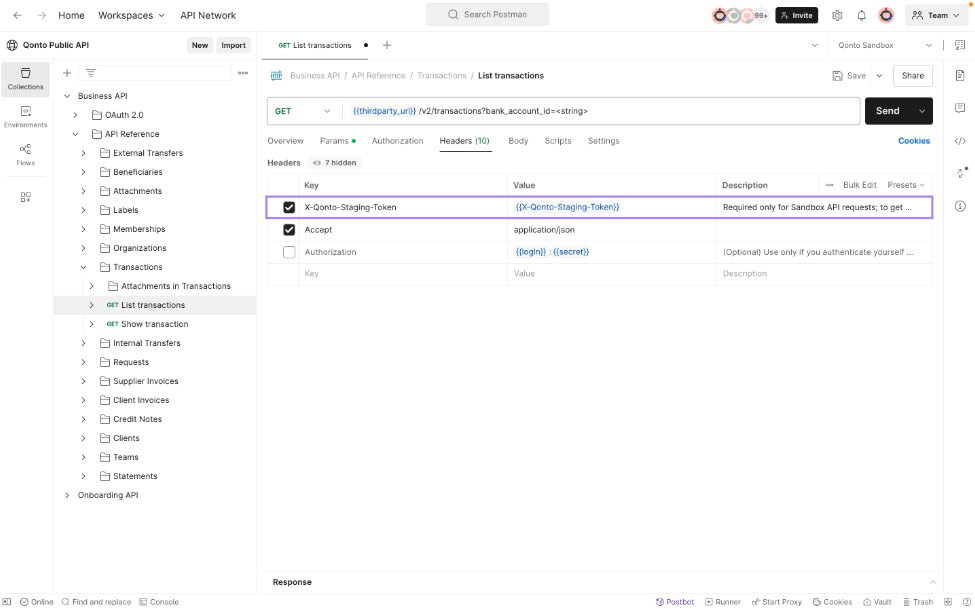Open the environment quick look icon
Screen dimensions: 975x609
[960, 45]
